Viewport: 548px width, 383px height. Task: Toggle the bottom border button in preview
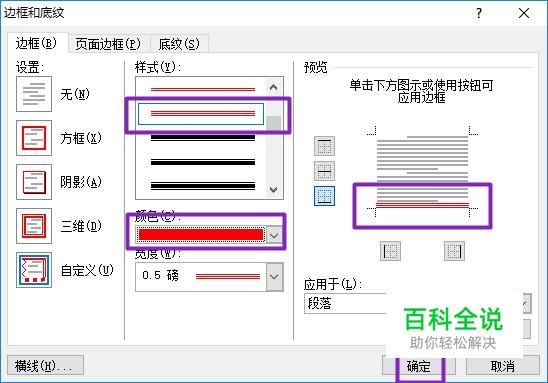pos(324,196)
